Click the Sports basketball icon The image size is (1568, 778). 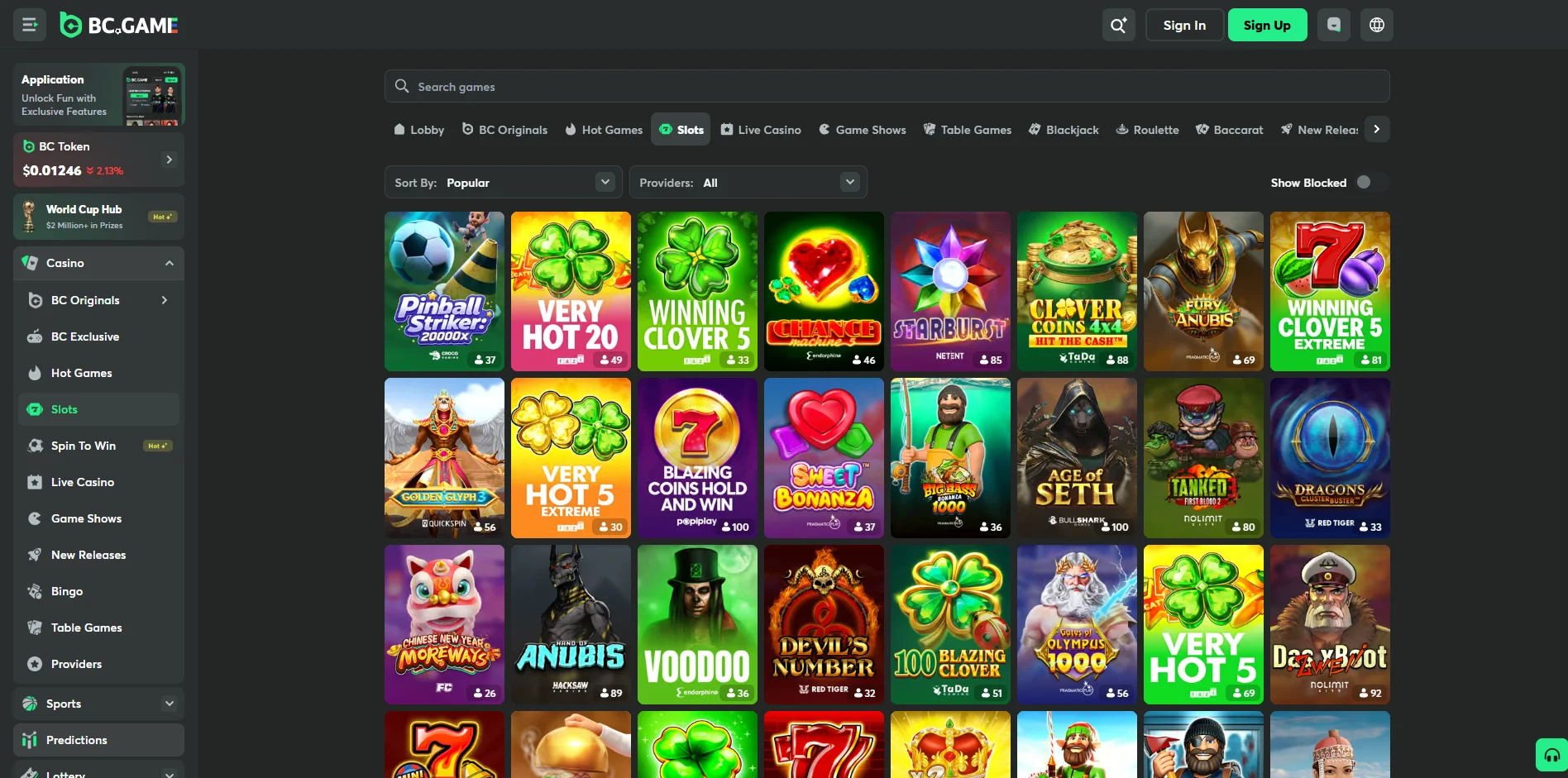pos(30,704)
